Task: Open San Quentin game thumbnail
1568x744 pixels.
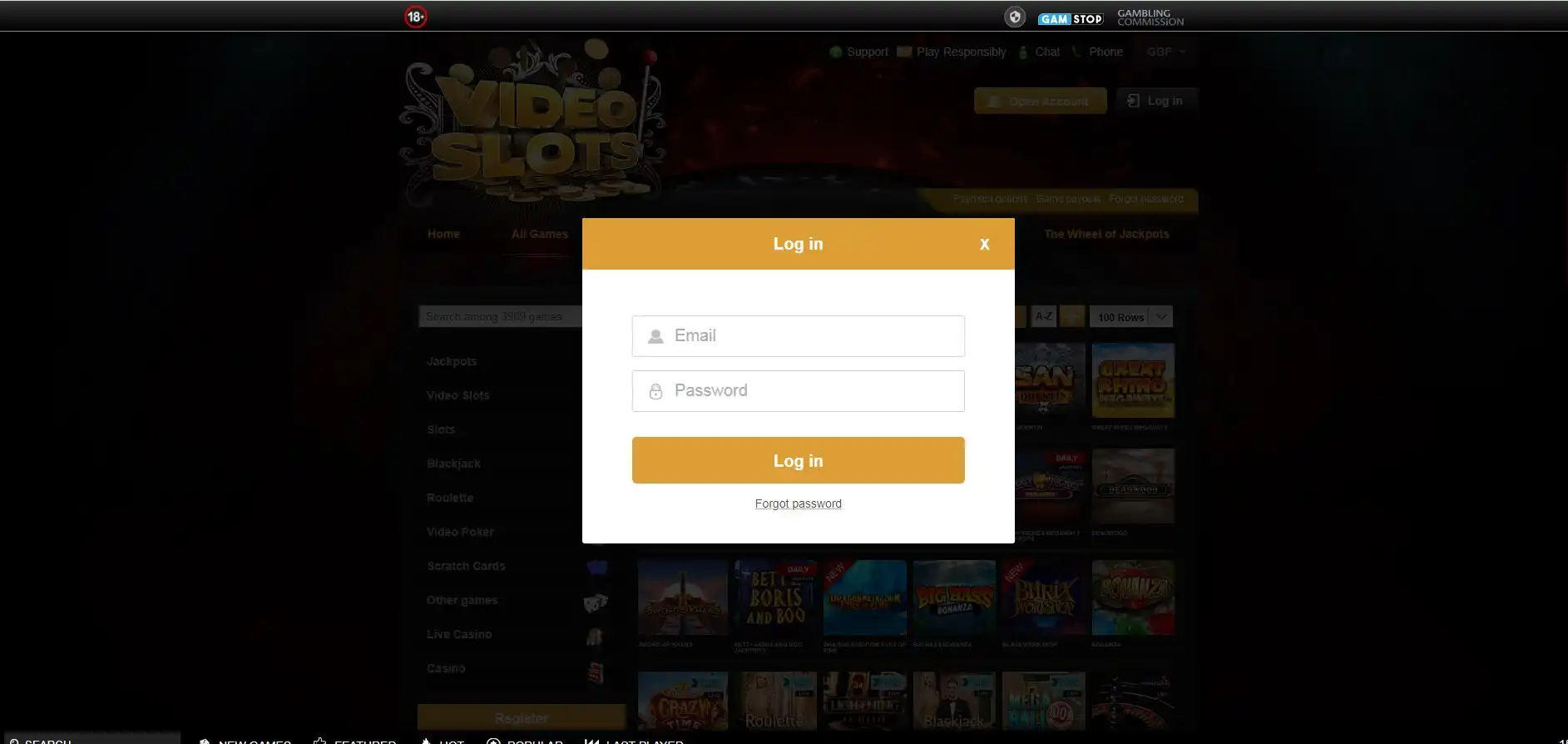Action: pyautogui.click(x=1050, y=381)
